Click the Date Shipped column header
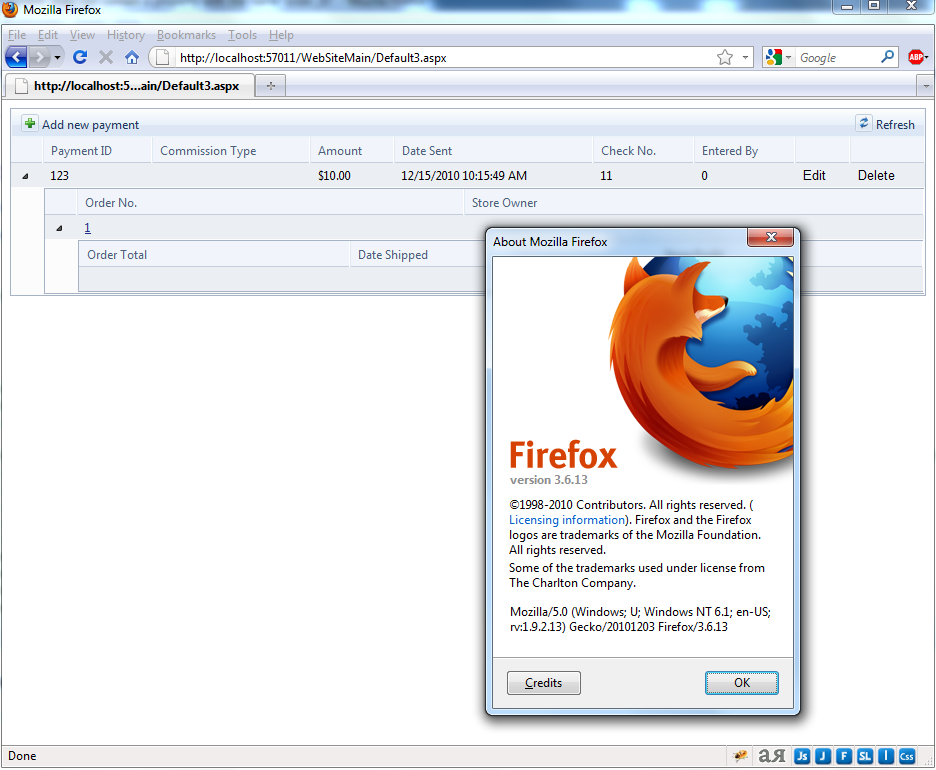 pyautogui.click(x=393, y=255)
